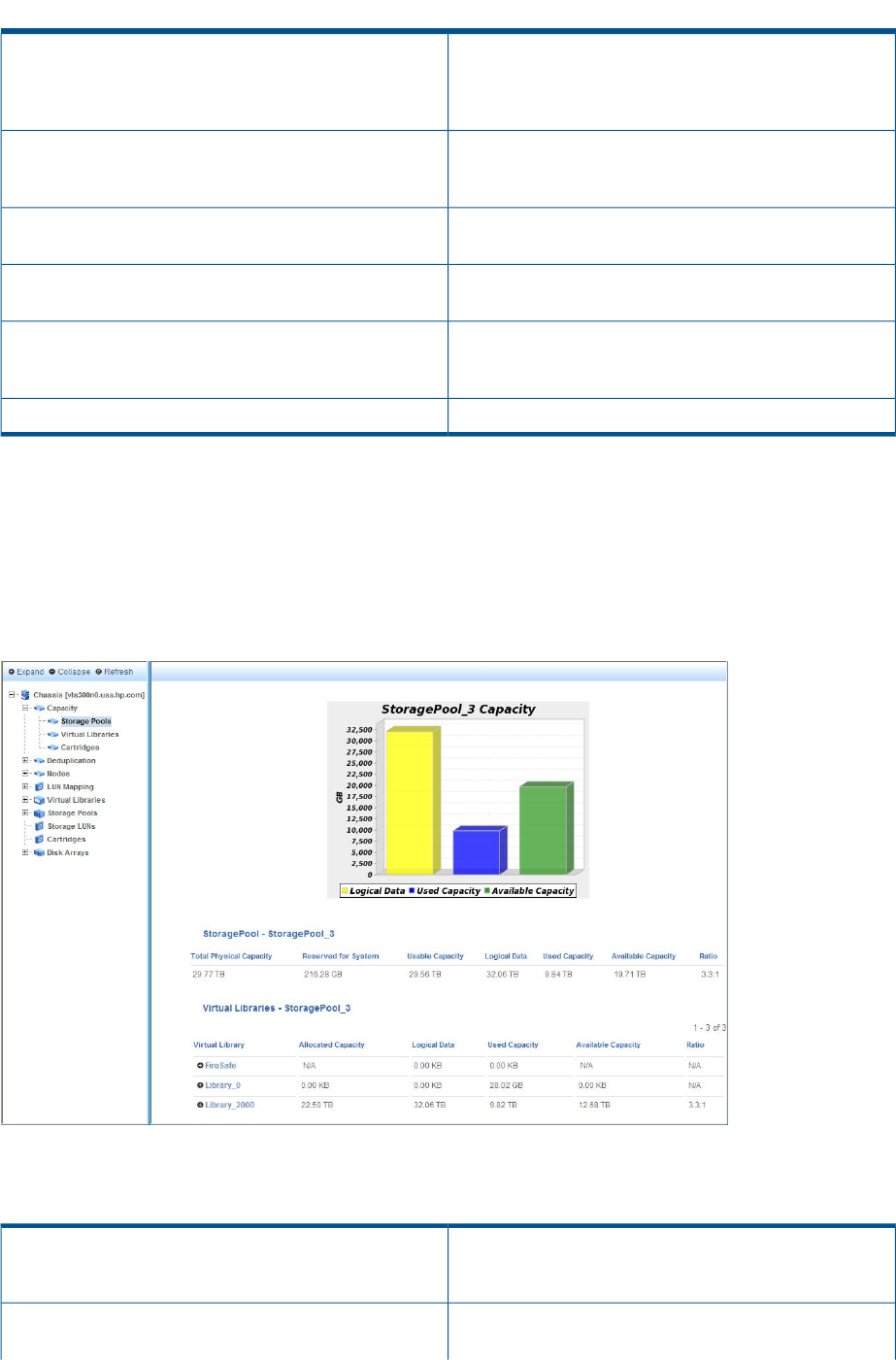The height and width of the screenshot is (1360, 896).
Task: Select the LUN Mapping tree item
Action: (x=71, y=787)
